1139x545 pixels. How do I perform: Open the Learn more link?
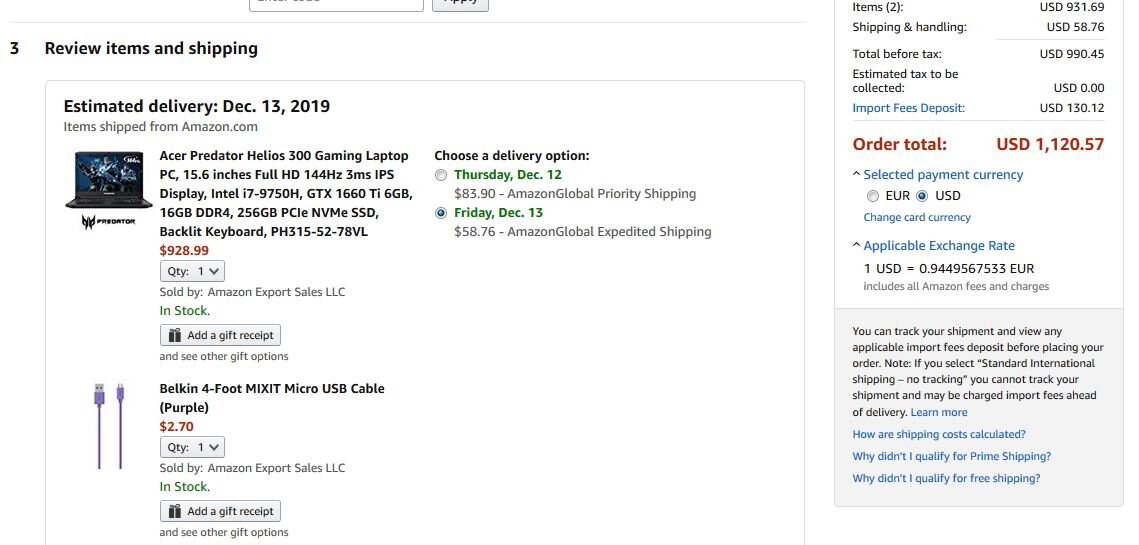pos(939,412)
